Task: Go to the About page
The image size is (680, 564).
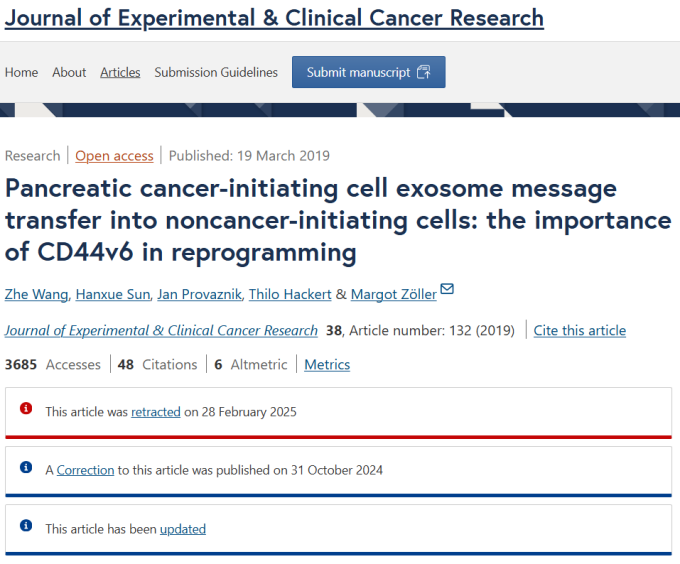Action: pos(69,72)
